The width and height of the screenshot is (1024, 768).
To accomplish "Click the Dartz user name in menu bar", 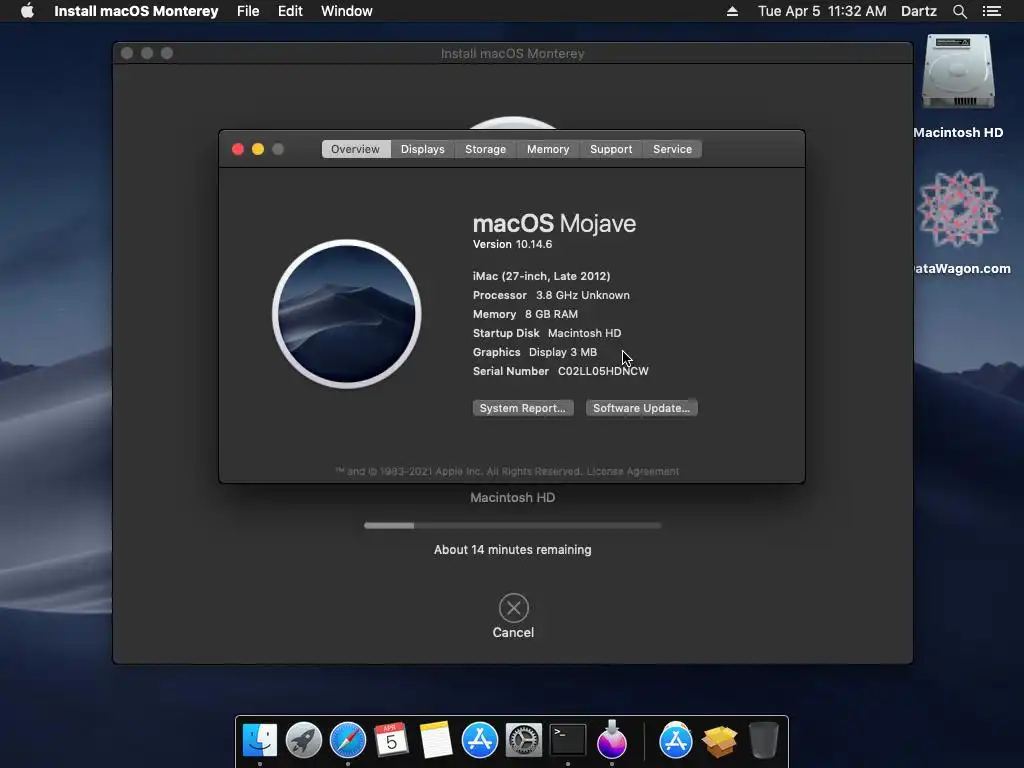I will click(918, 11).
